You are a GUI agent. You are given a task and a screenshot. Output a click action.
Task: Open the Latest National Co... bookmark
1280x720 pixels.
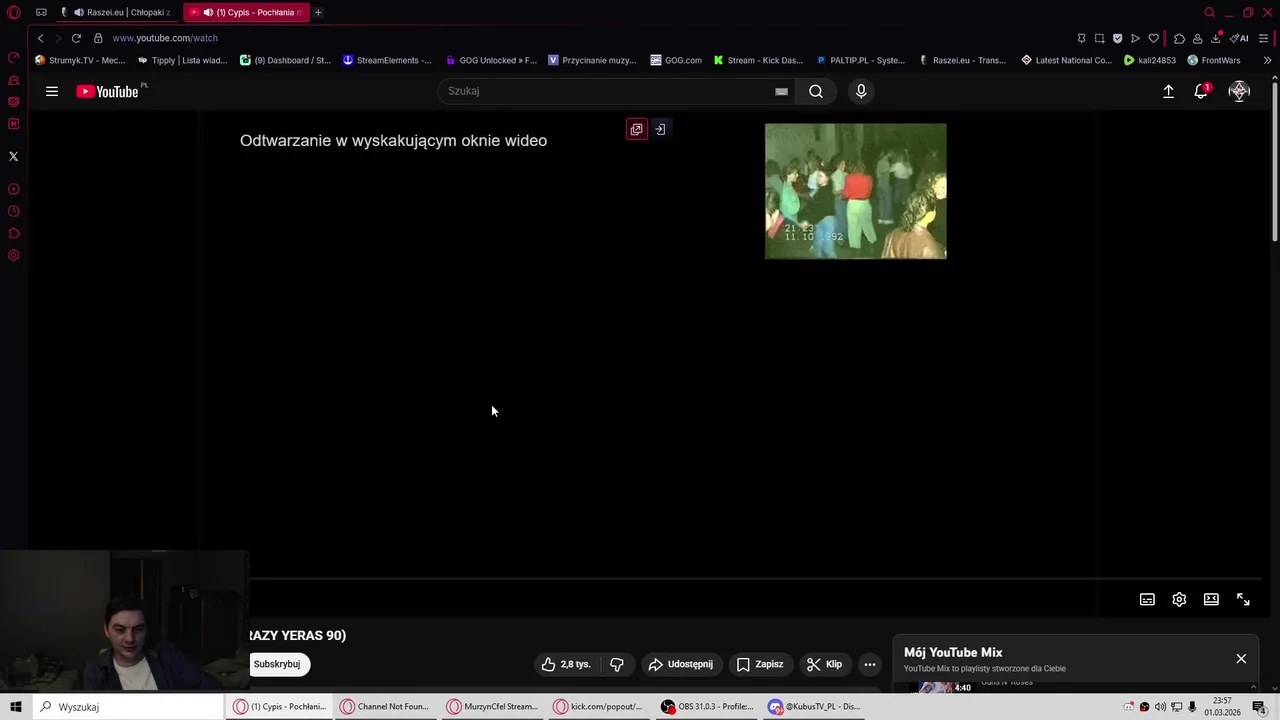1066,60
